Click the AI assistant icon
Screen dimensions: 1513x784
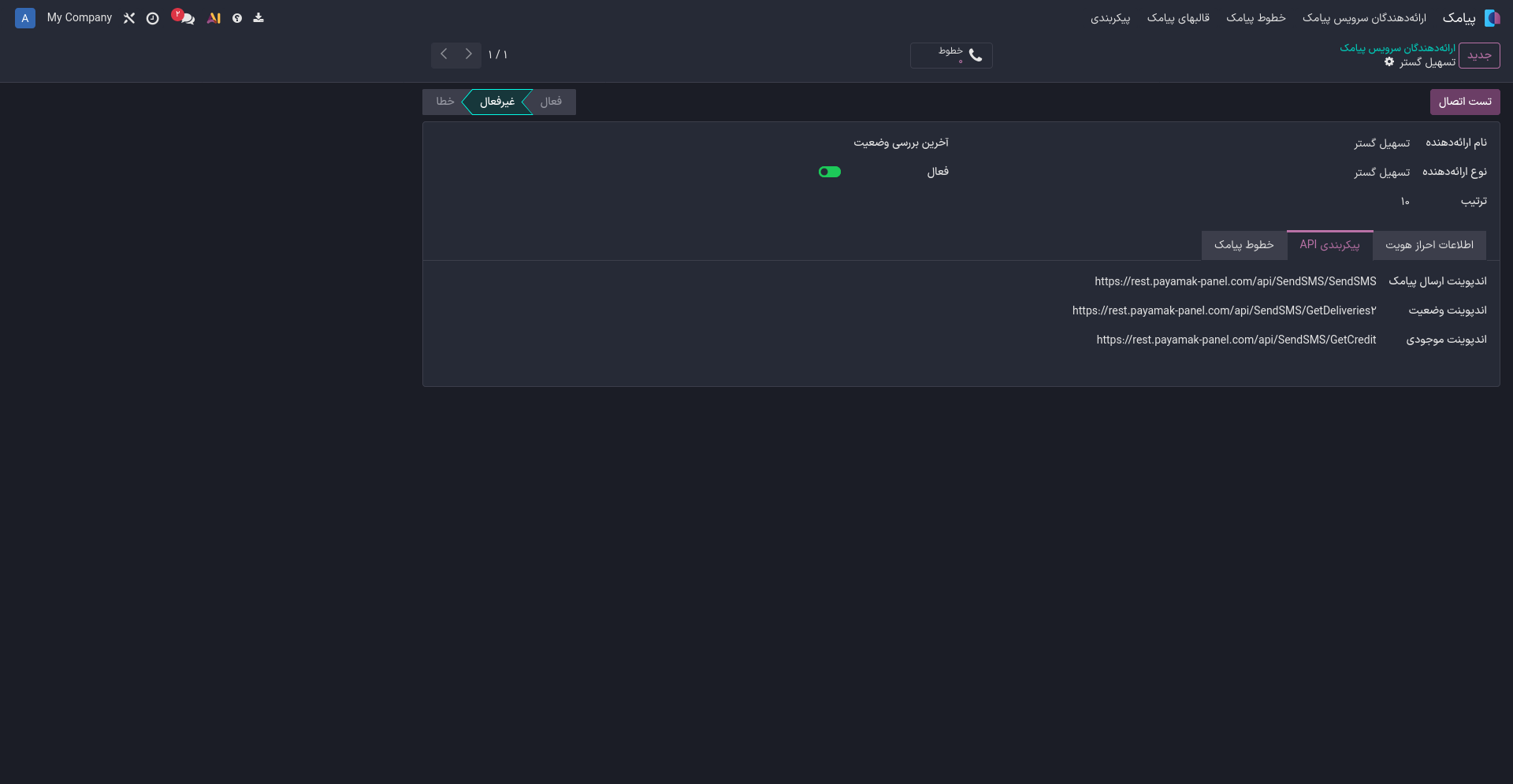click(214, 18)
